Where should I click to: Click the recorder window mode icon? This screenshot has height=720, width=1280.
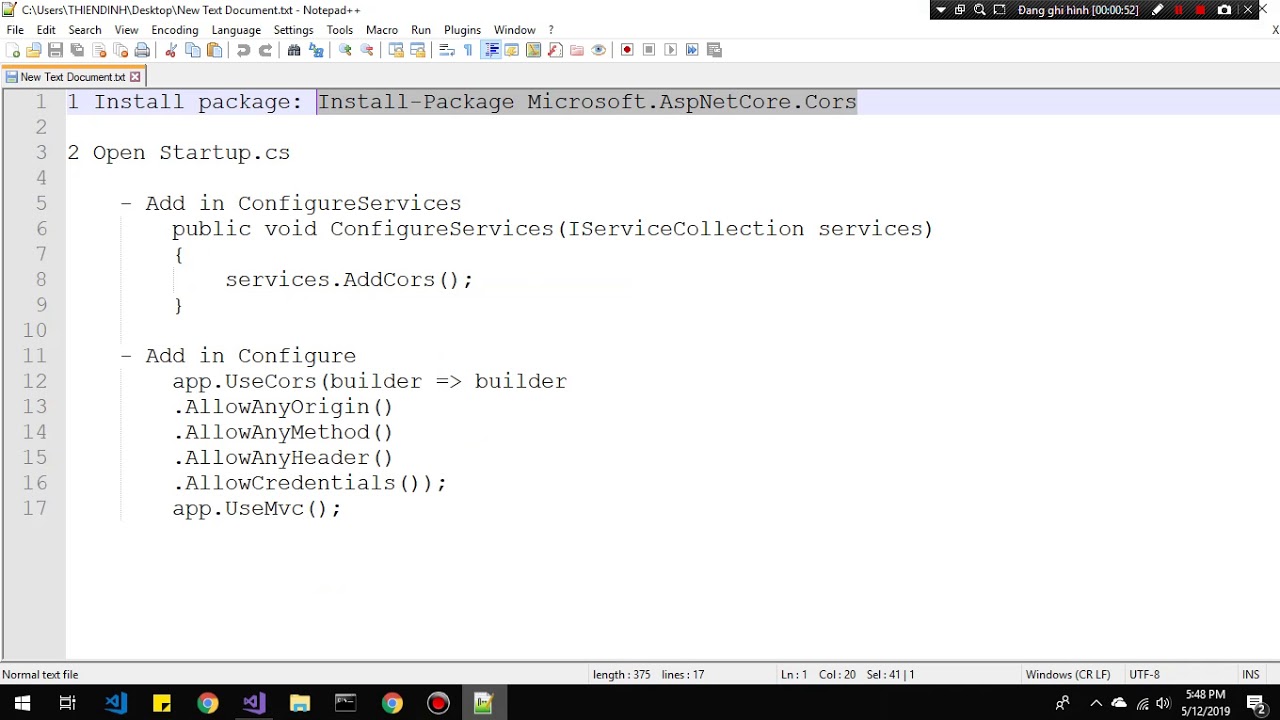pyautogui.click(x=960, y=10)
